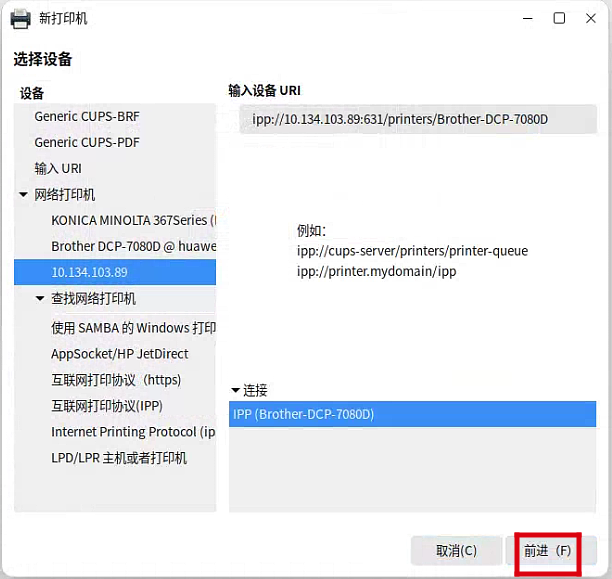Select IPP (Brother-DCP-7080D) connection

pyautogui.click(x=412, y=414)
